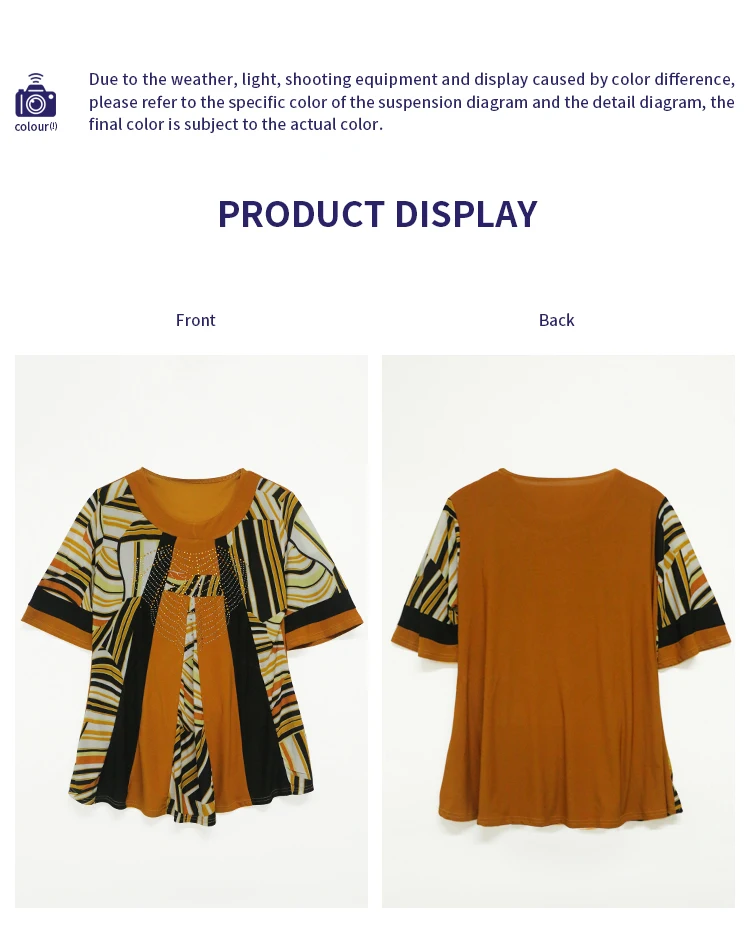Click the 'colour' label under camera
This screenshot has height=950, width=750.
(x=36, y=127)
